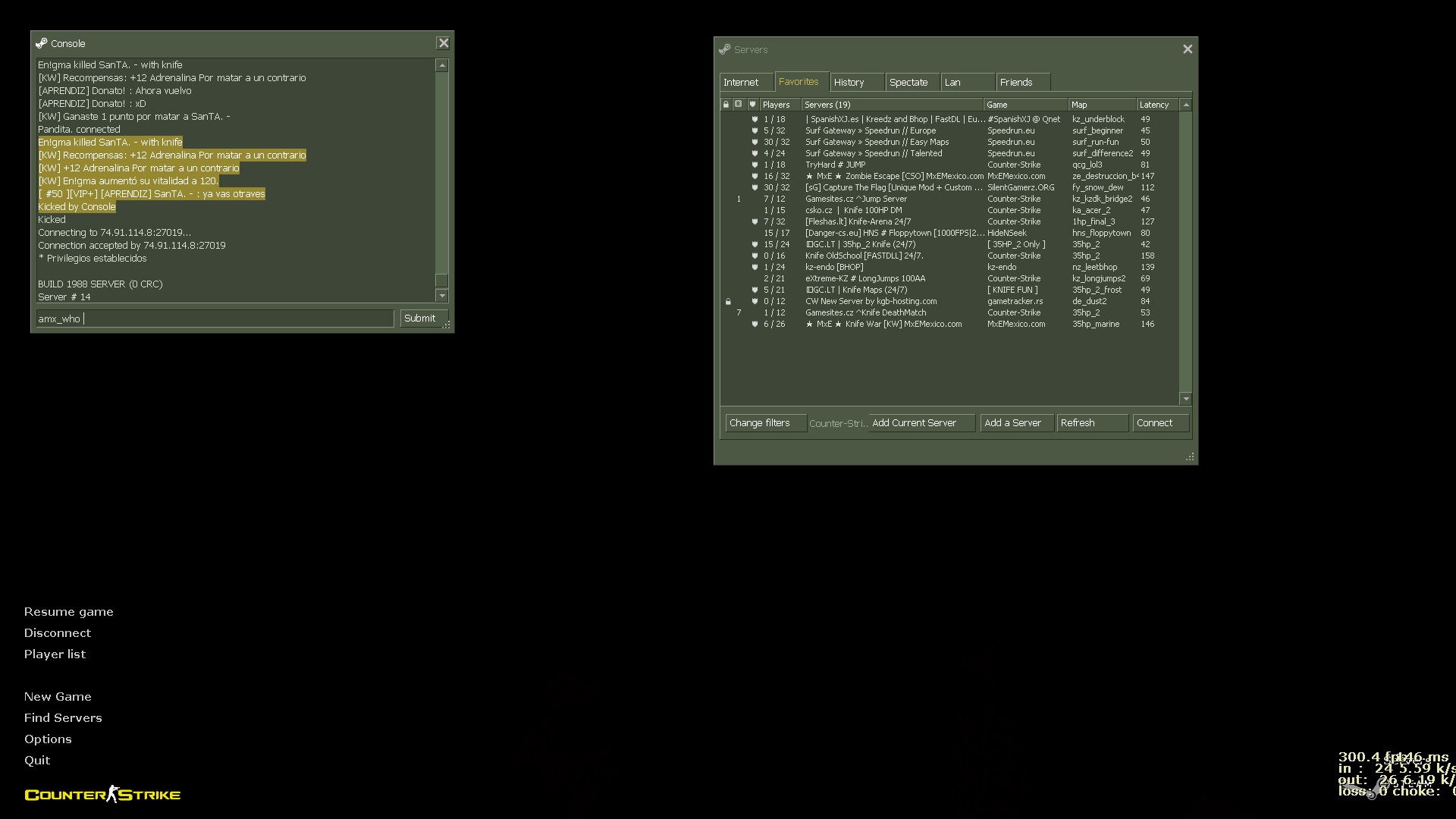
Task: Click VAC shield on CW New Server row
Action: [755, 301]
